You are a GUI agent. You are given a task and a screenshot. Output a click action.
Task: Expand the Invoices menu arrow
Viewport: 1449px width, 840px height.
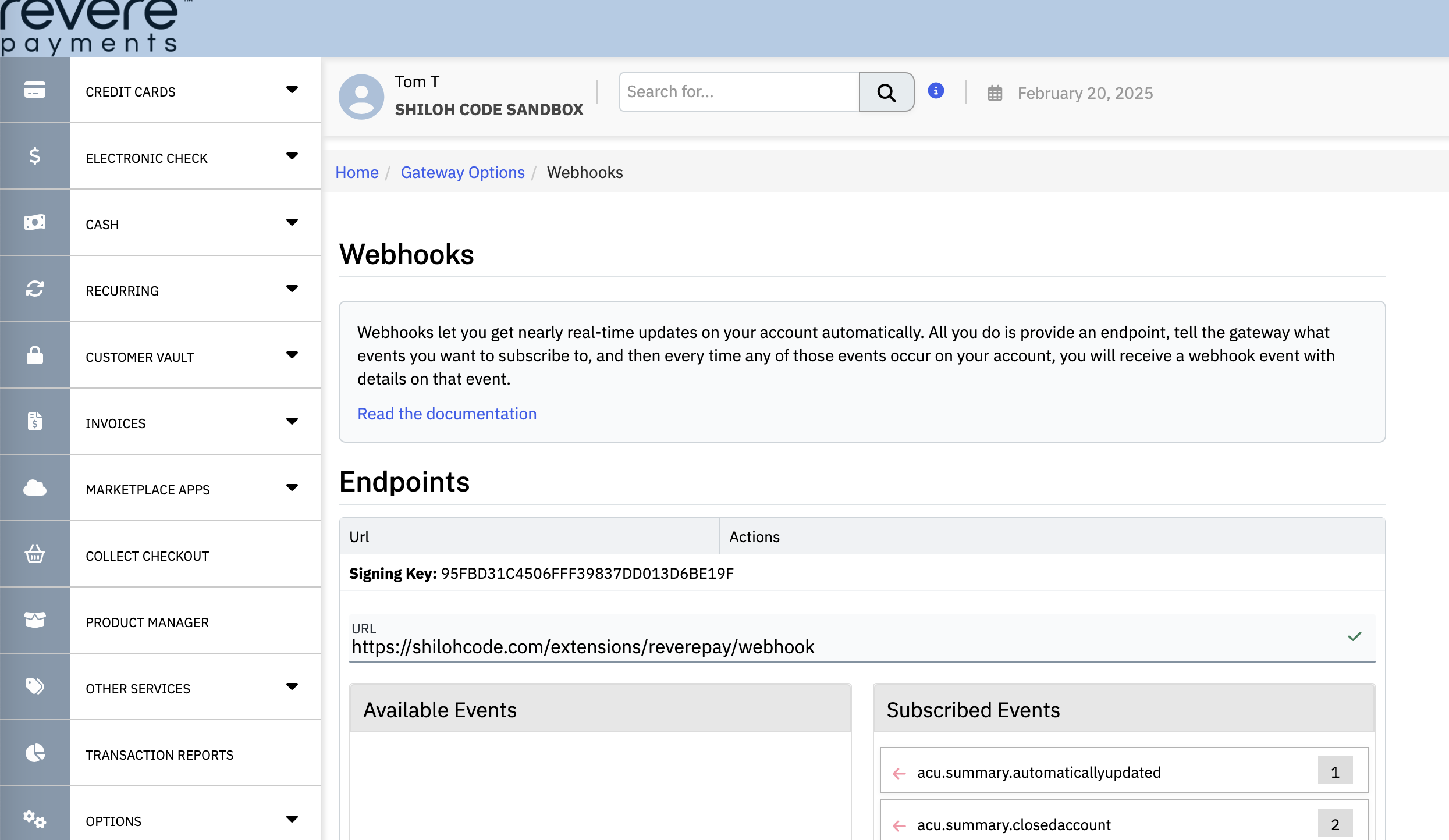[x=292, y=421]
